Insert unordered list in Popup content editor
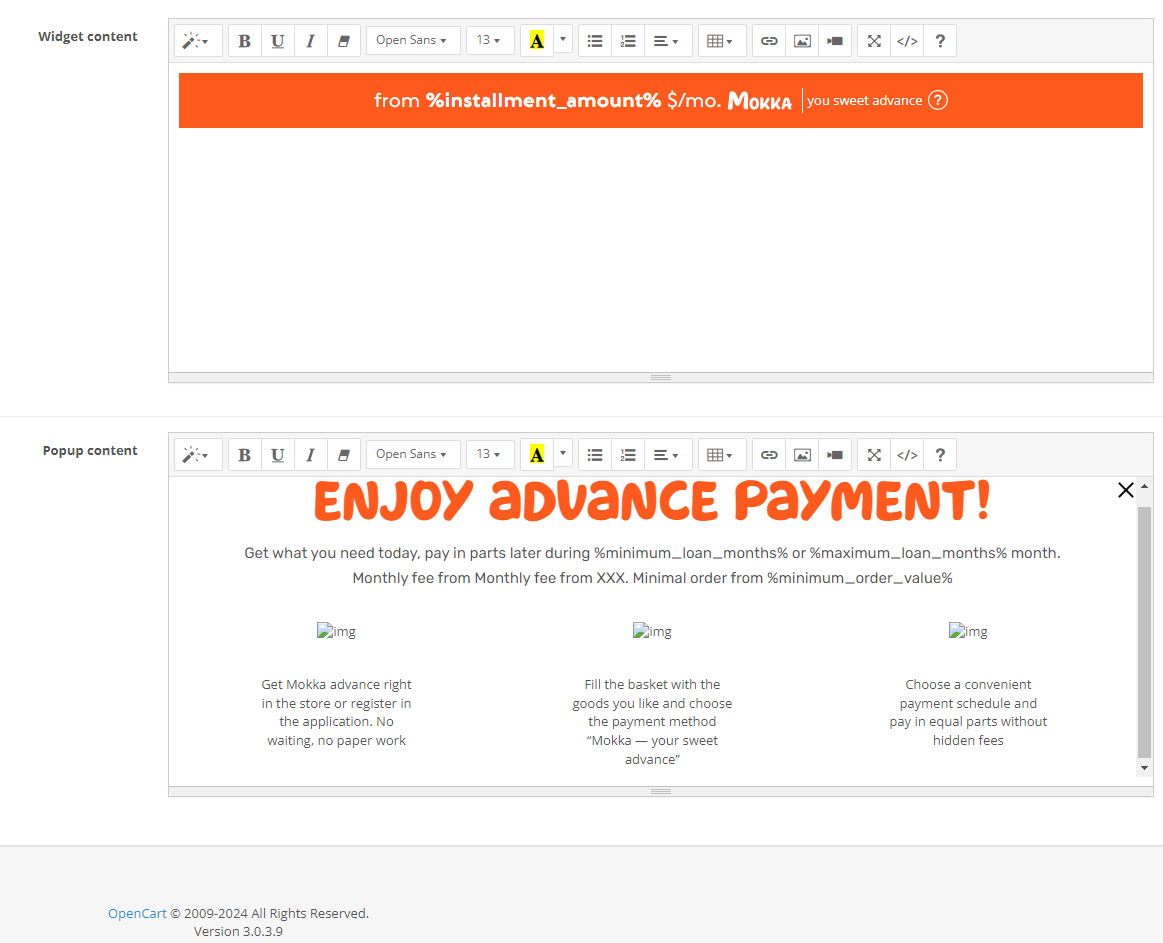 (x=595, y=455)
